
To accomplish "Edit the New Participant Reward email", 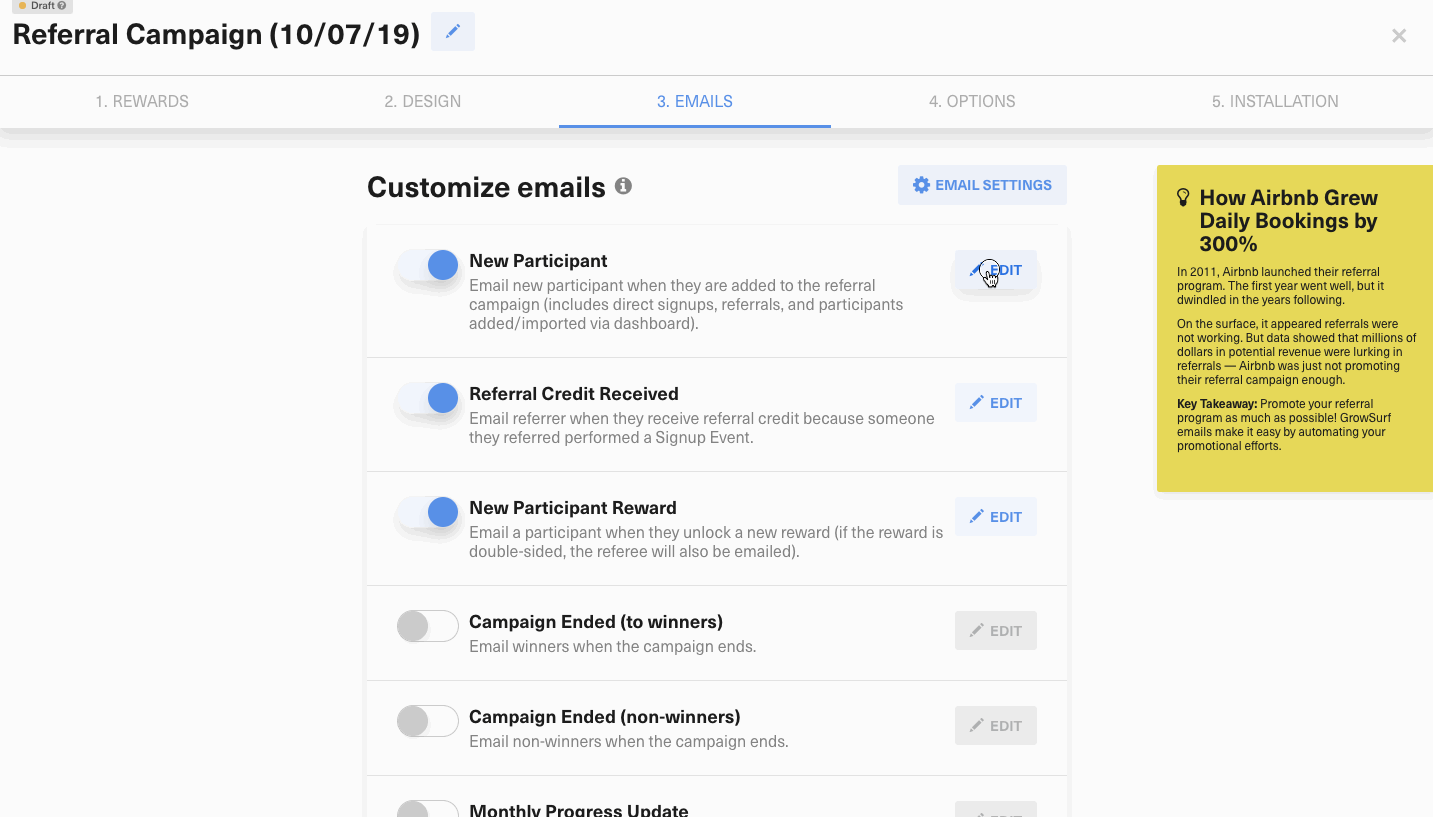I will (x=996, y=517).
